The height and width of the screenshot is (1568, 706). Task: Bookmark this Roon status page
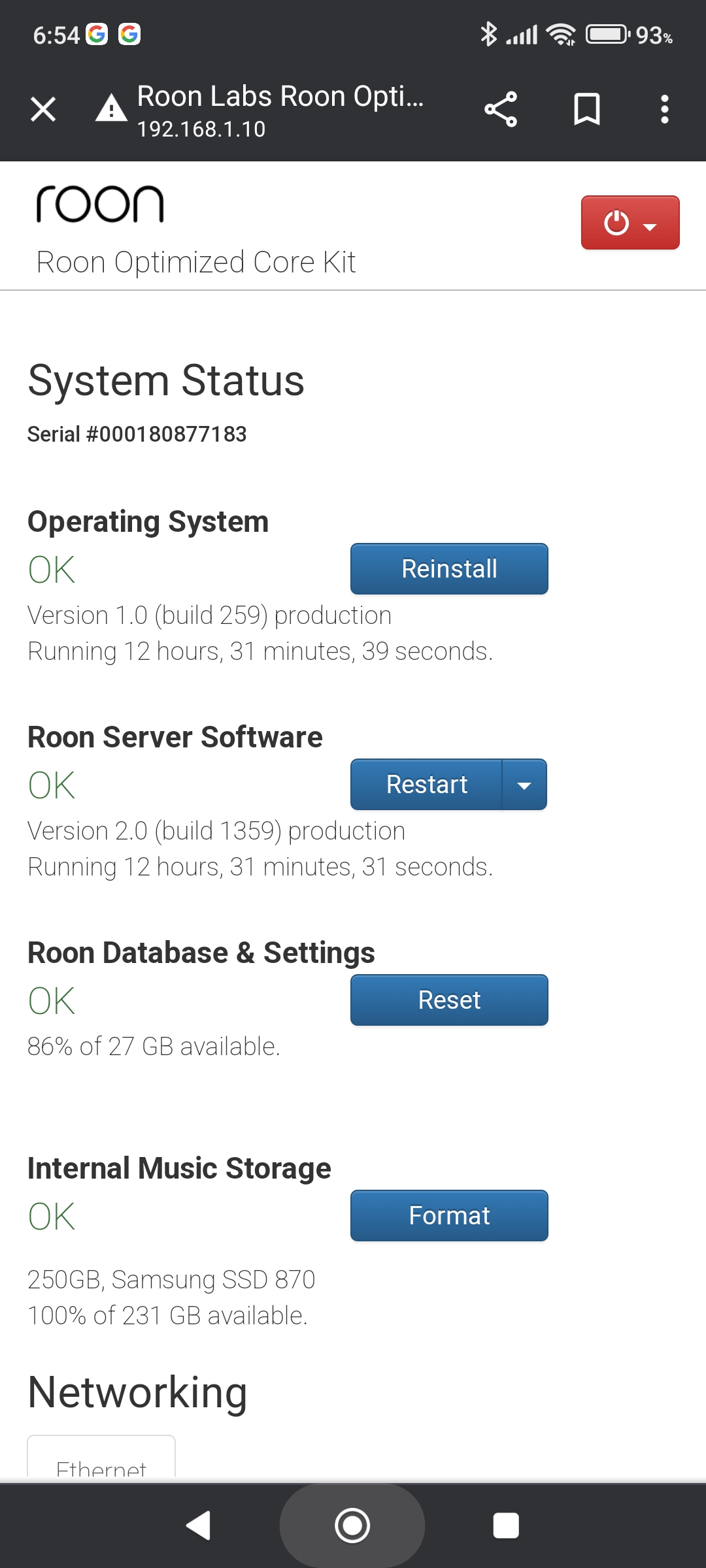click(586, 109)
